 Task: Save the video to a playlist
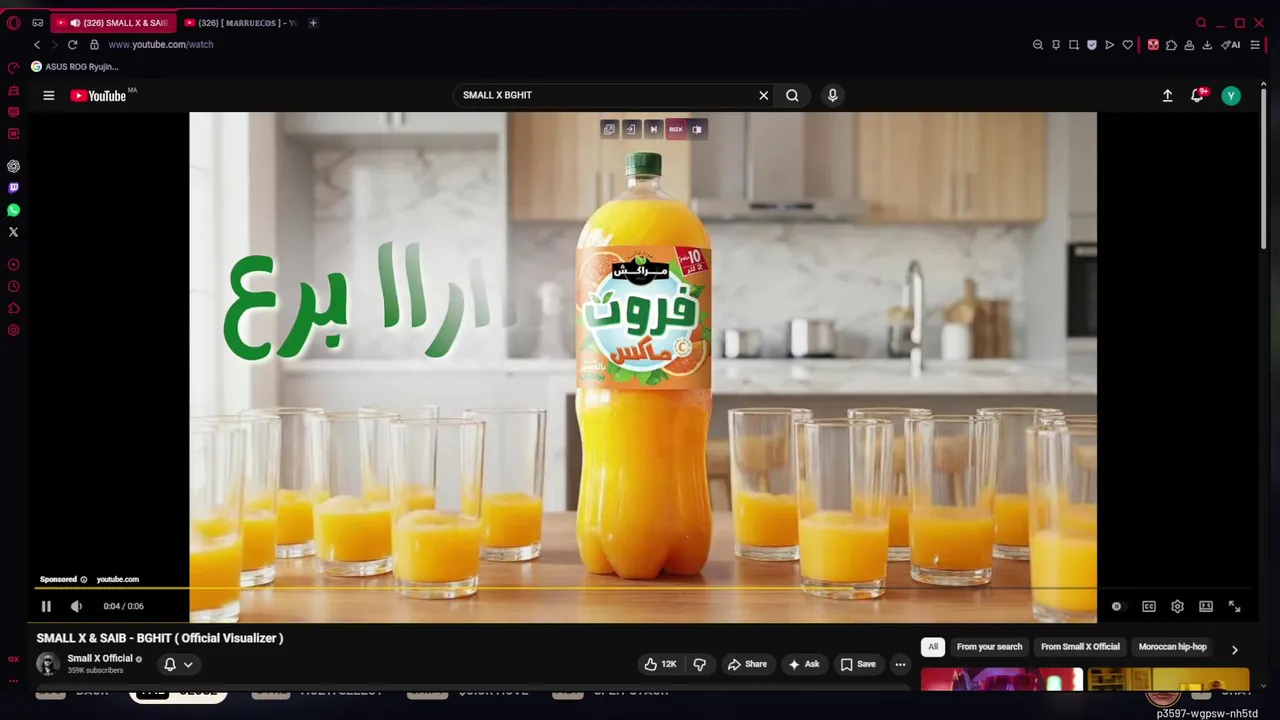(858, 664)
